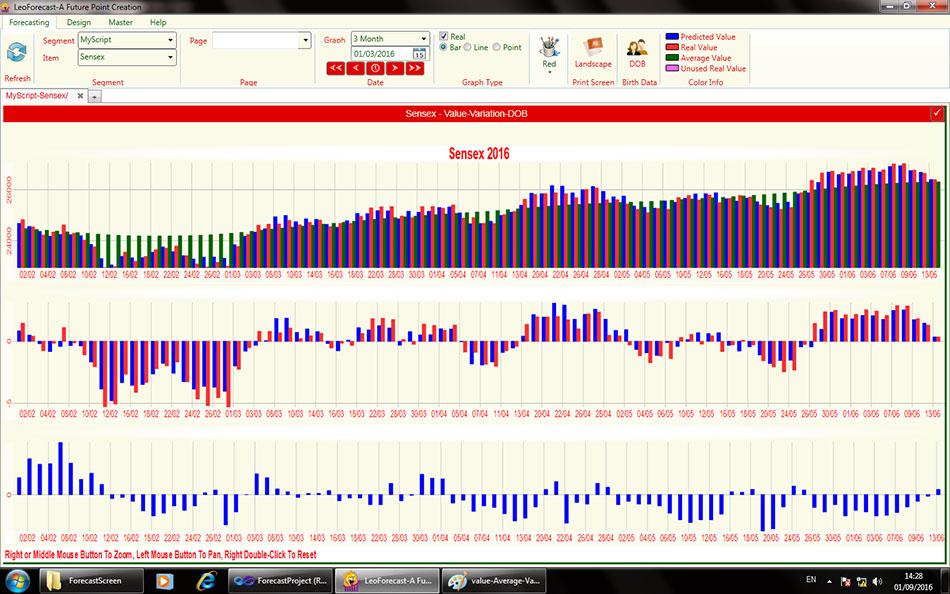Close the MyScript-Sensex/ document tab
The width and height of the screenshot is (950, 594).
tap(80, 96)
